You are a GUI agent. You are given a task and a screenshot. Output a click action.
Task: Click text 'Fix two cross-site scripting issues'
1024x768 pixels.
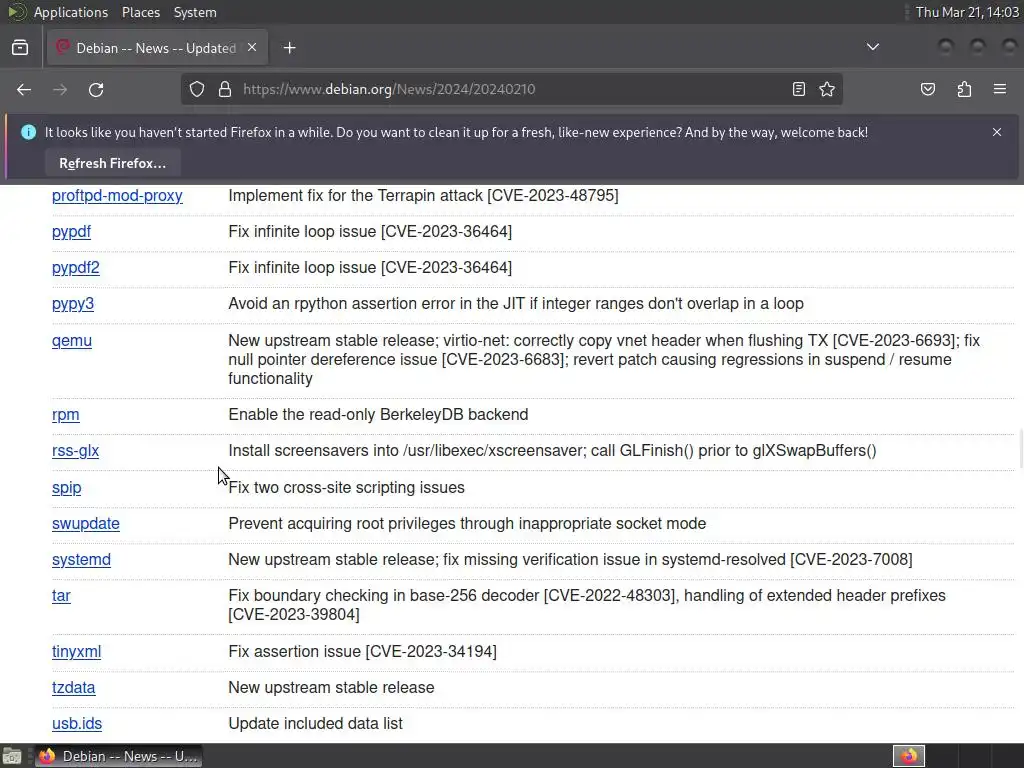(346, 488)
